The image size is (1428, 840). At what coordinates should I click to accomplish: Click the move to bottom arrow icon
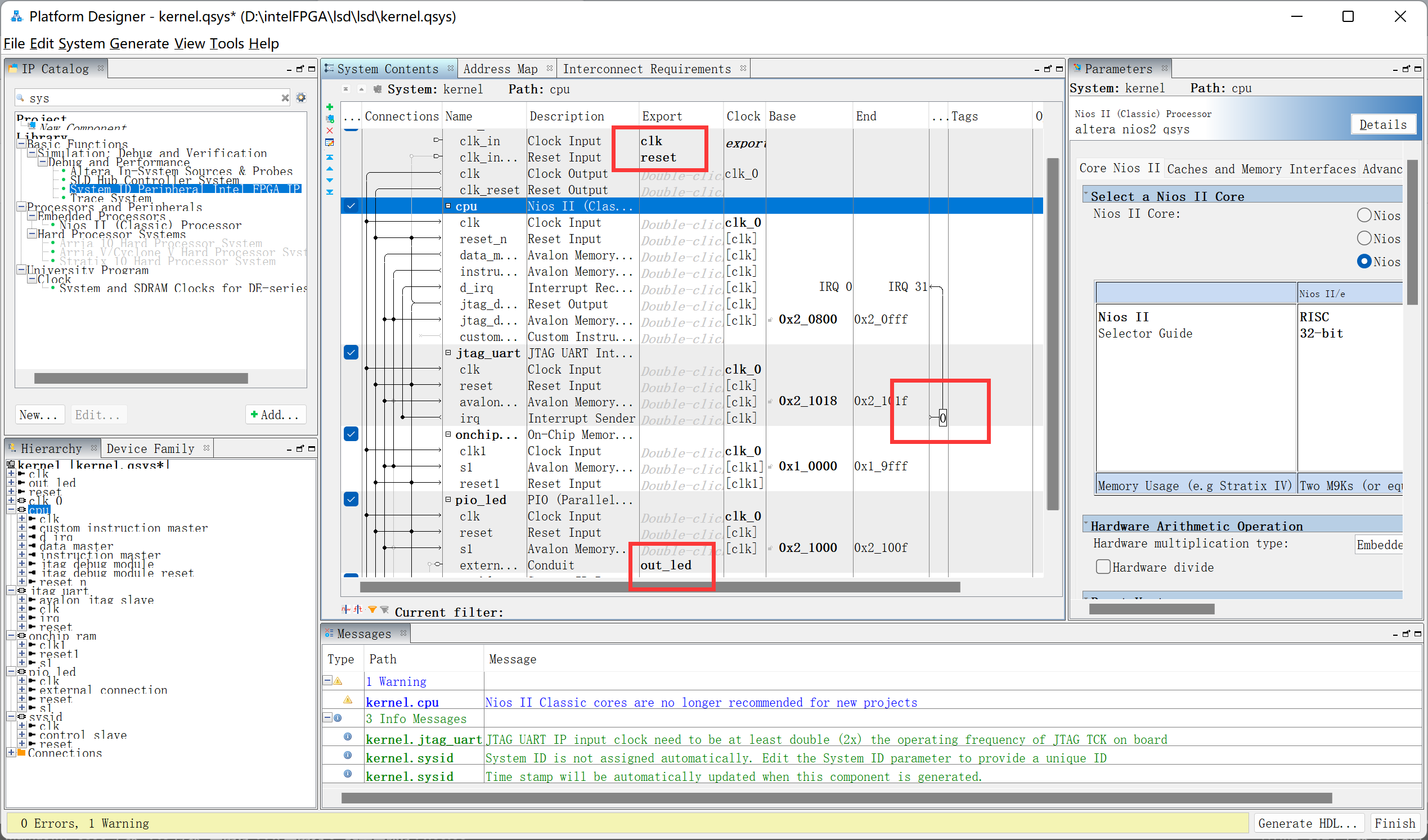pyautogui.click(x=330, y=192)
